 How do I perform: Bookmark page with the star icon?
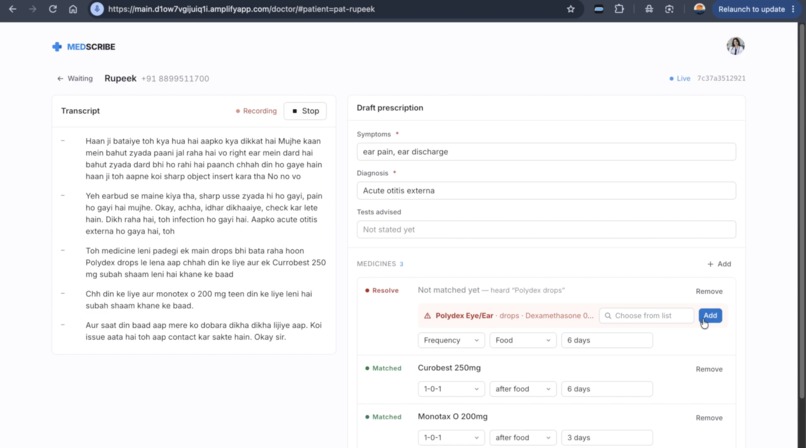click(x=571, y=9)
